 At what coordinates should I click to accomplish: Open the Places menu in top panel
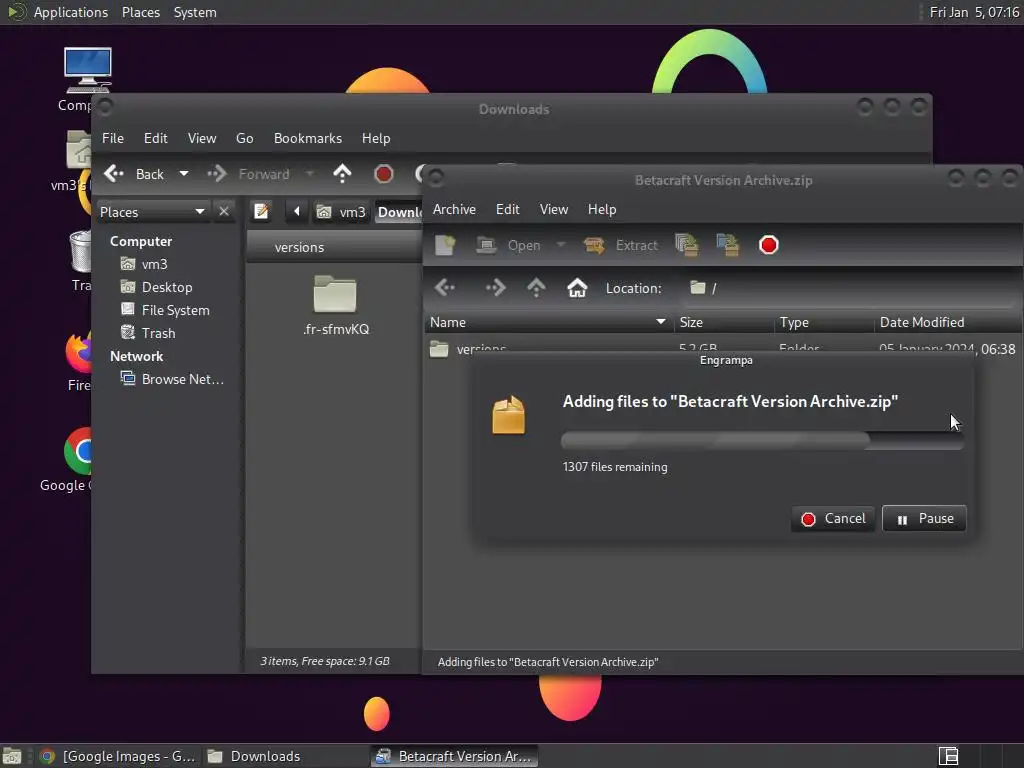(140, 12)
